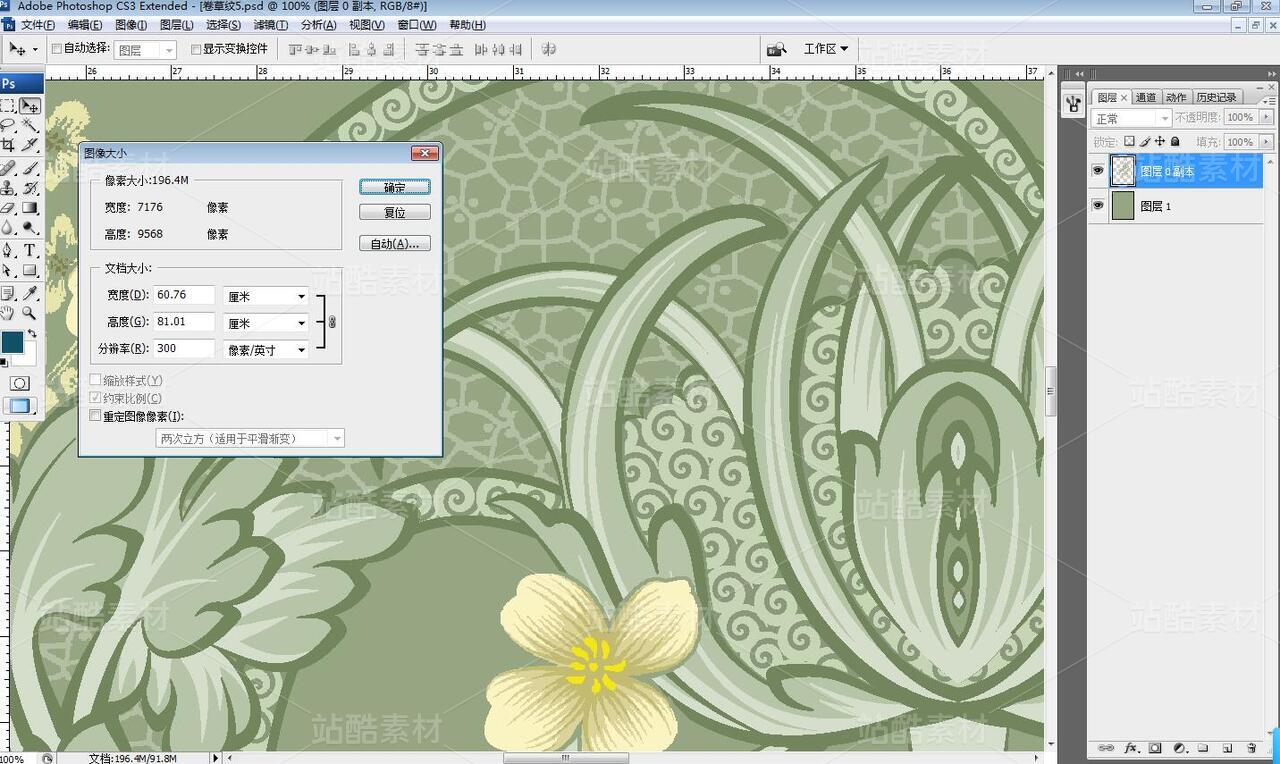Enable the 自动选择 checkbox

tap(56, 49)
